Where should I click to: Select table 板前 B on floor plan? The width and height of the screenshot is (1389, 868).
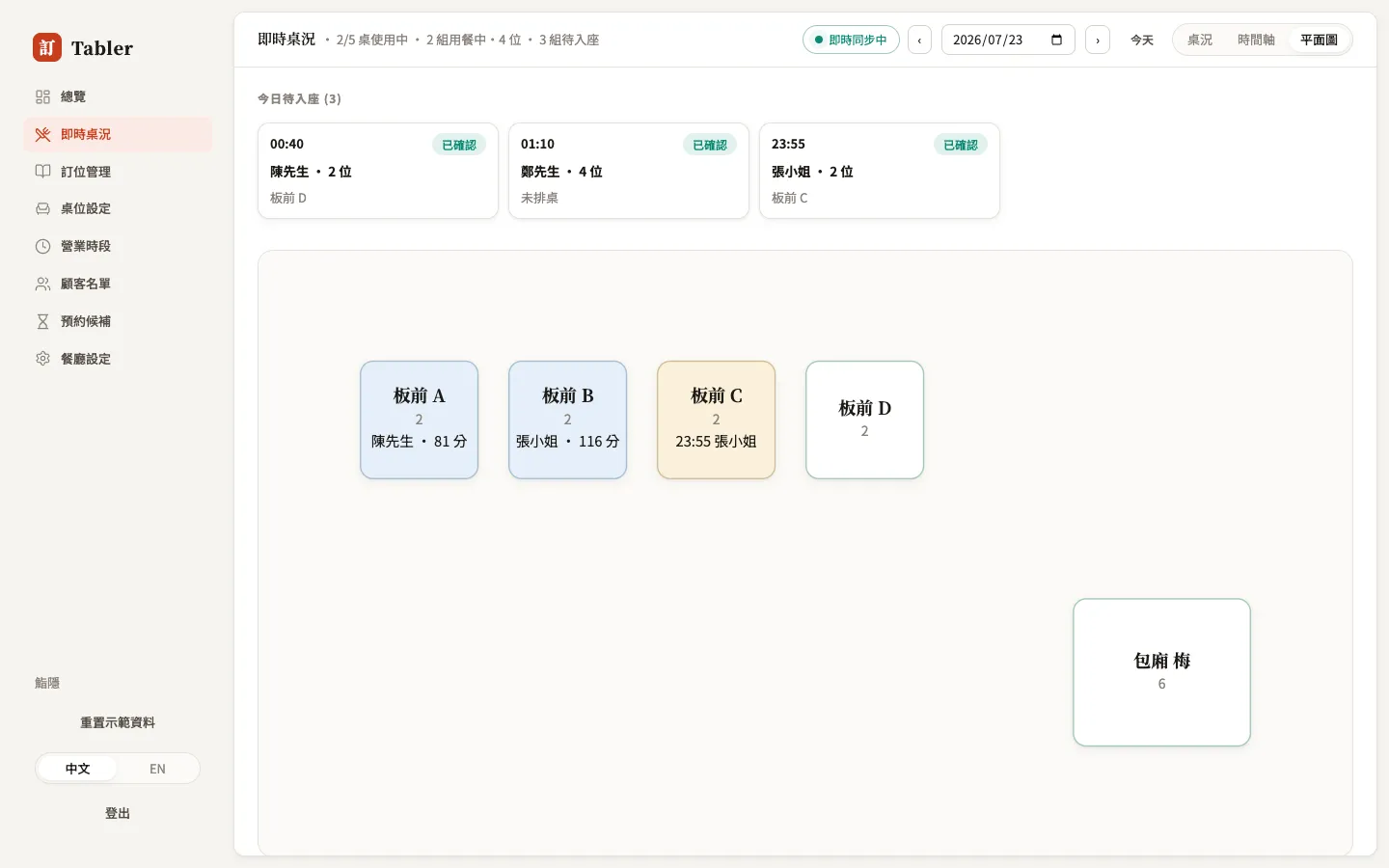point(568,420)
